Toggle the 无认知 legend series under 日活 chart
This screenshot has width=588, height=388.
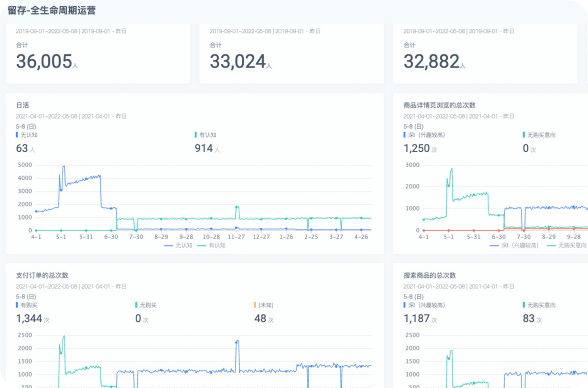178,246
